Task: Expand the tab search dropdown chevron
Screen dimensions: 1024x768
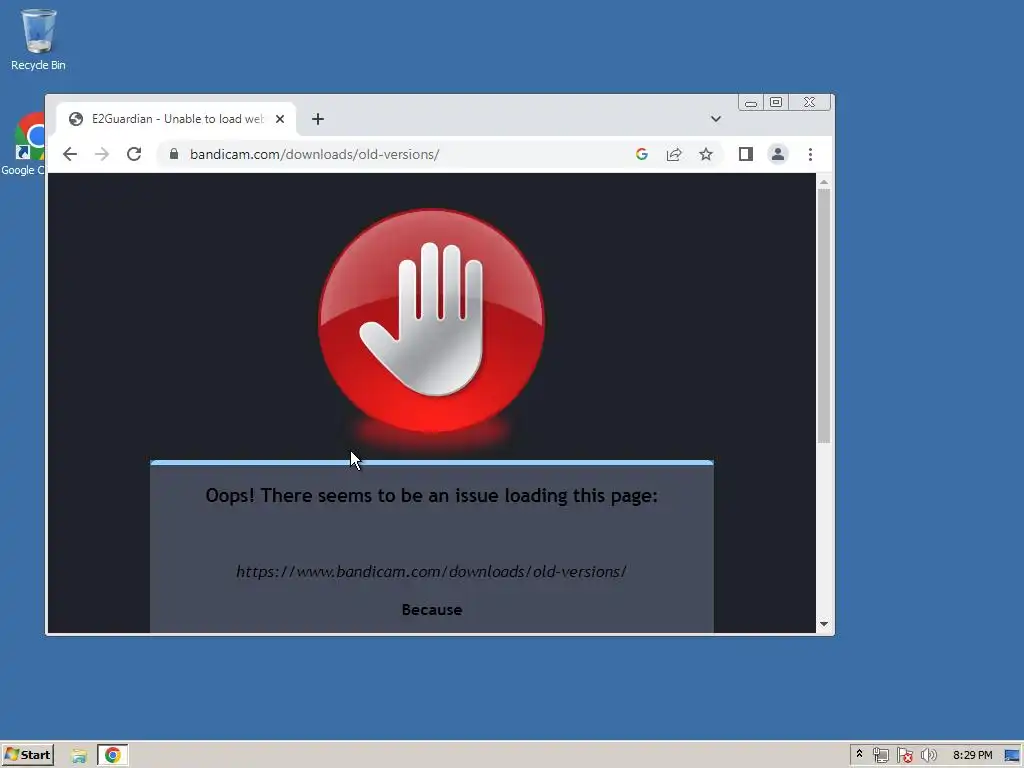Action: [716, 119]
